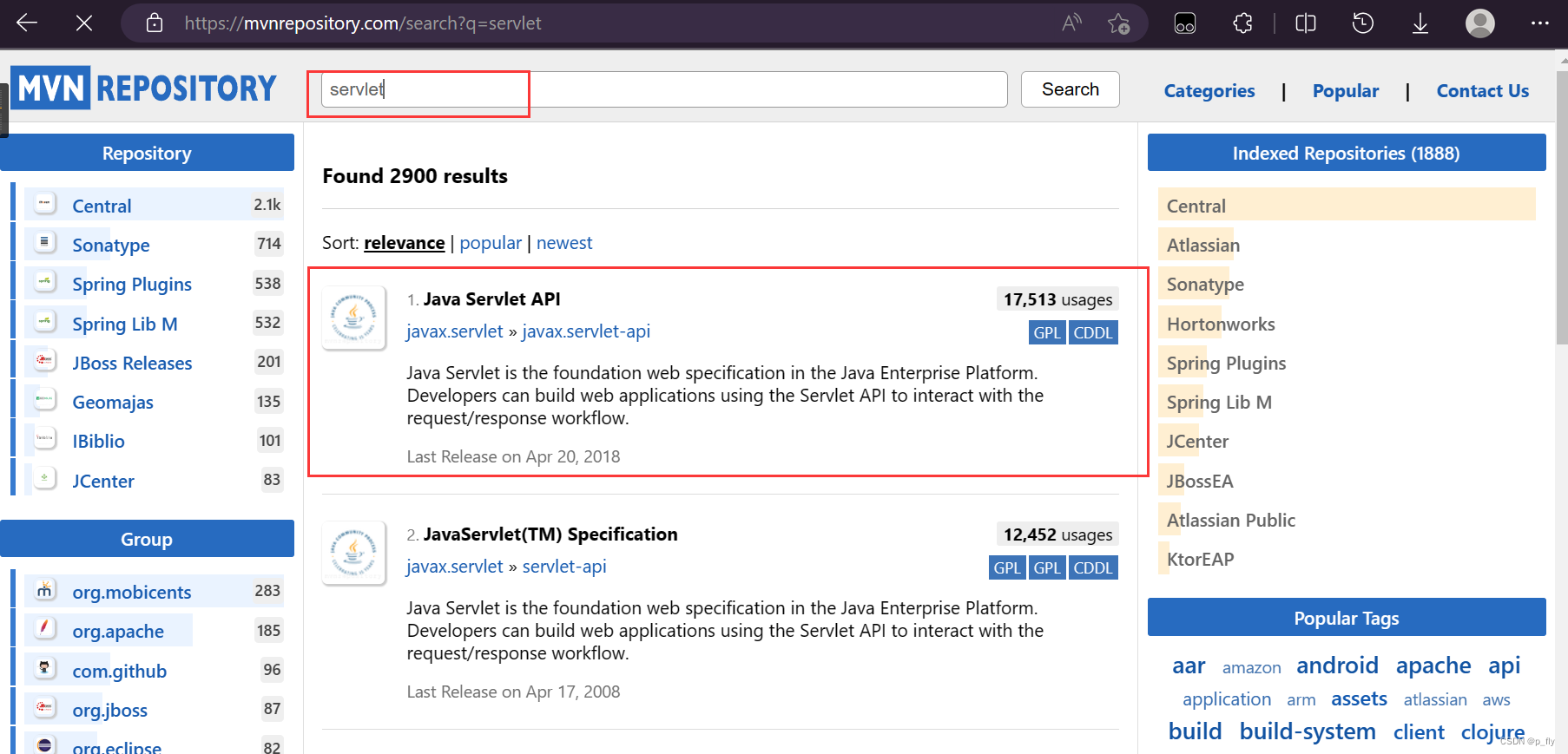Filter by com.github group
1568x754 pixels.
(120, 672)
